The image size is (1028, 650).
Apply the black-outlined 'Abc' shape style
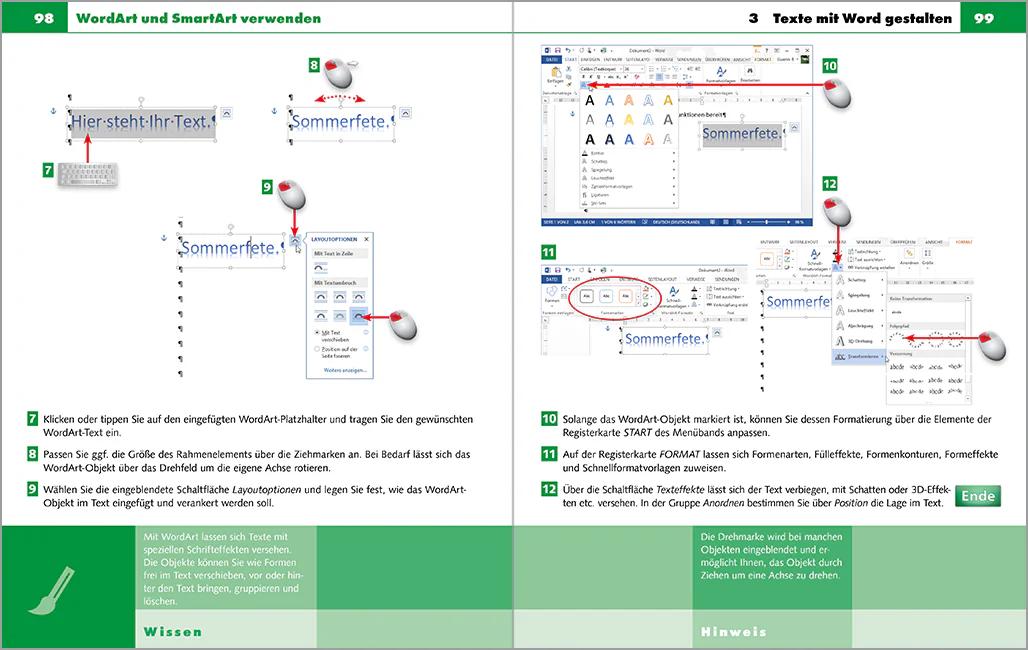pyautogui.click(x=587, y=296)
